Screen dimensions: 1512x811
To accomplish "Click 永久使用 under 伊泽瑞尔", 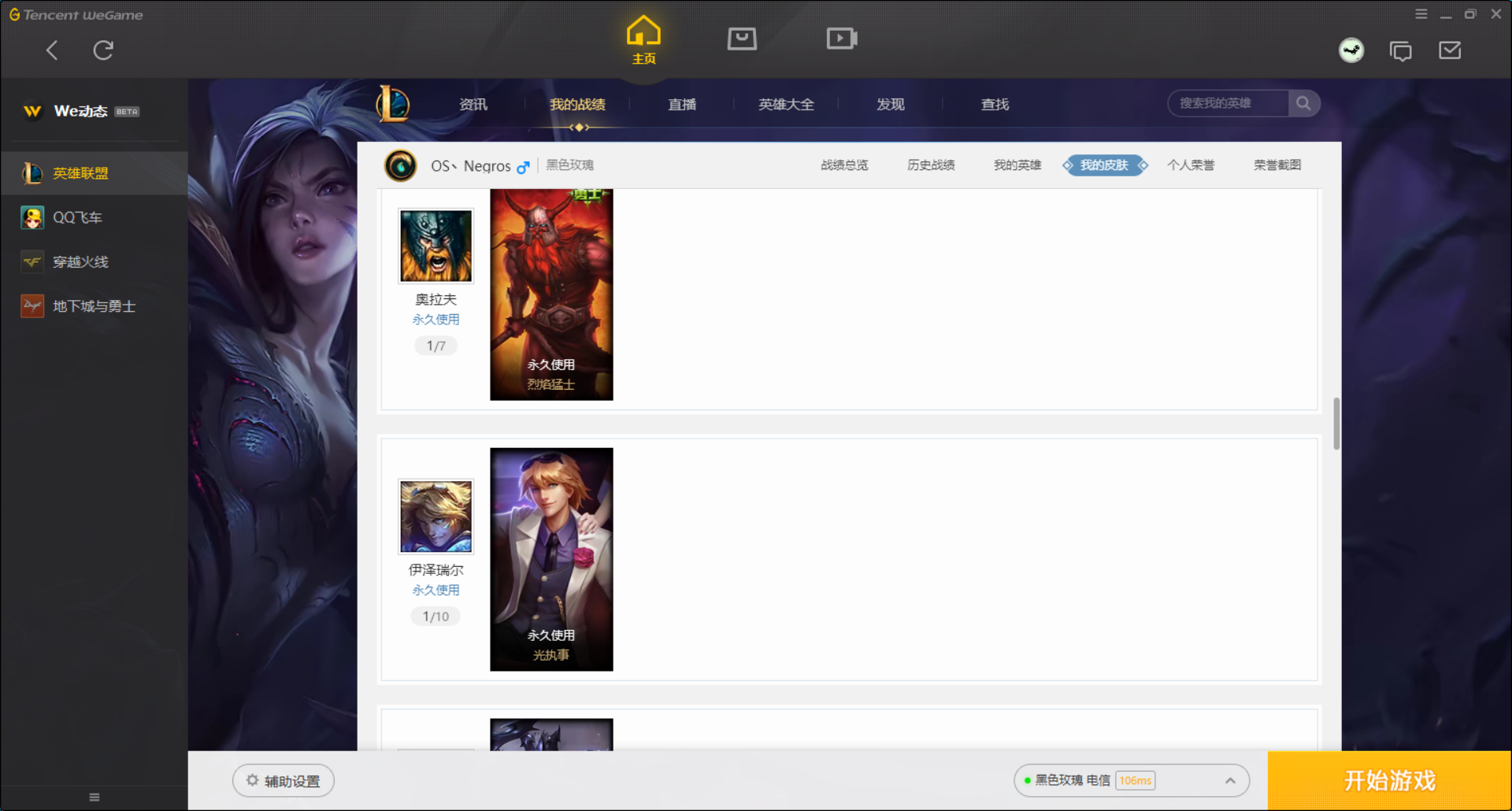I will point(436,591).
